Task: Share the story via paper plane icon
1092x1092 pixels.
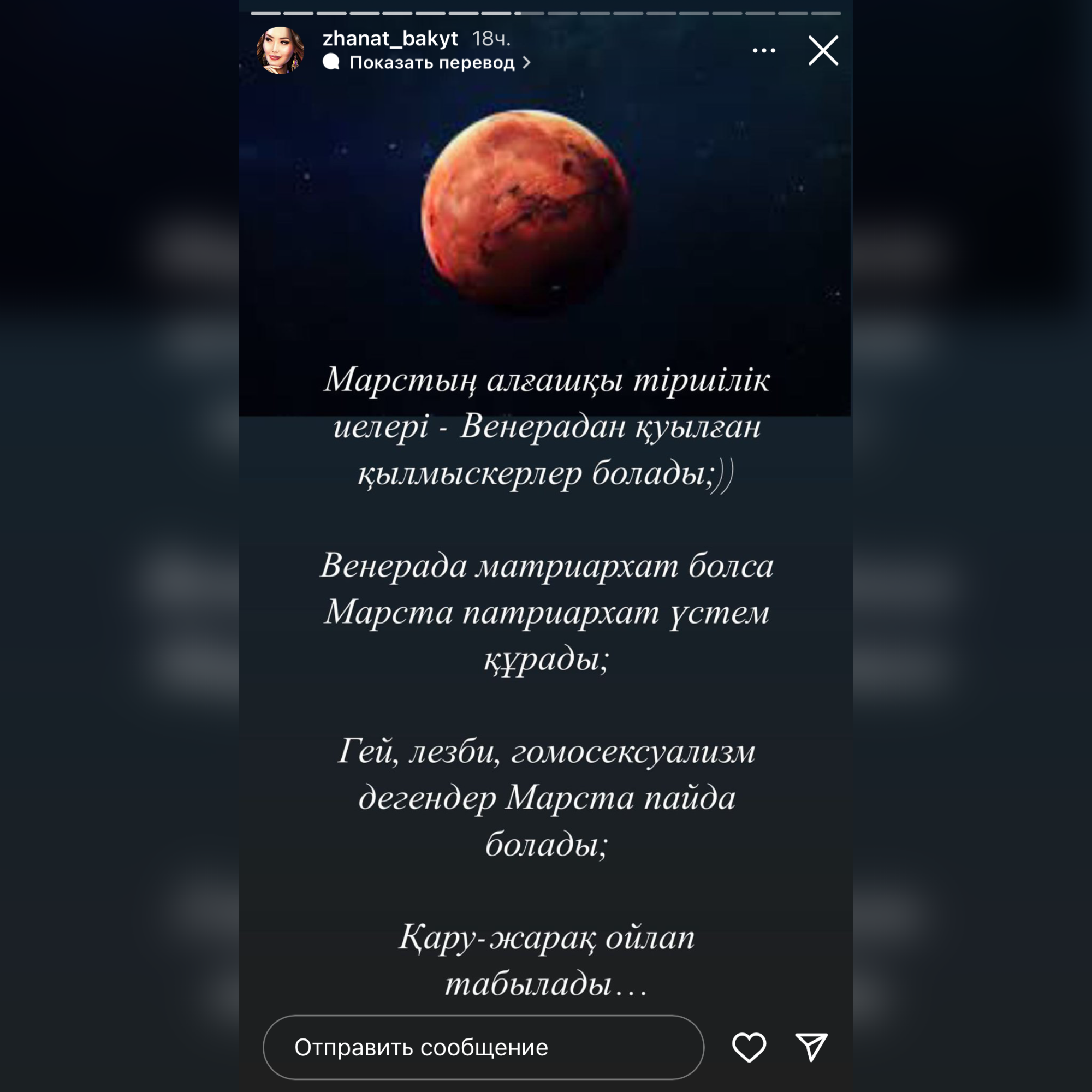Action: (812, 1047)
